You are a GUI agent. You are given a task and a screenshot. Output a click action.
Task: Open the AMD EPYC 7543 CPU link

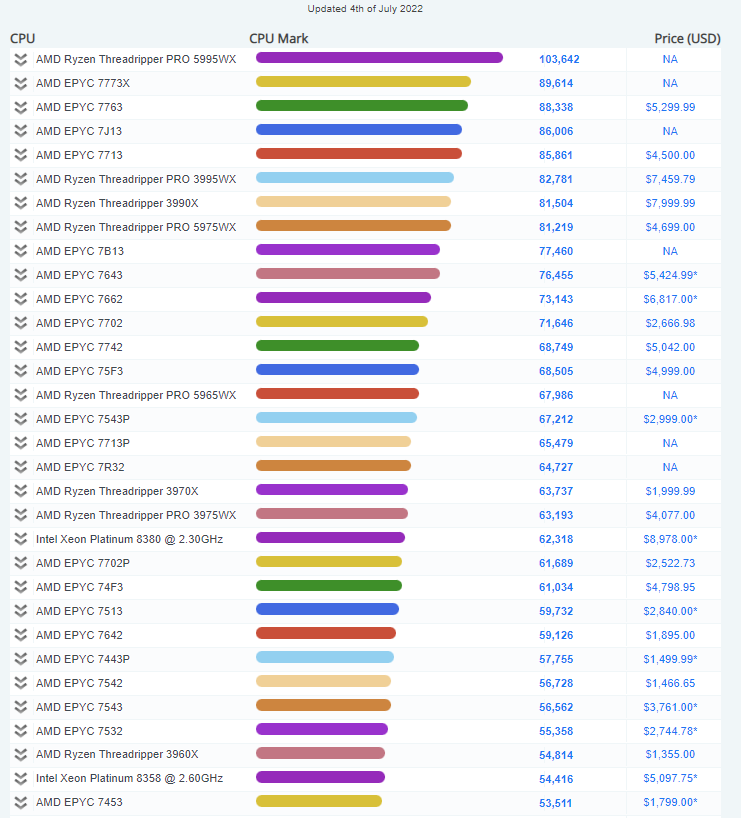pyautogui.click(x=79, y=707)
